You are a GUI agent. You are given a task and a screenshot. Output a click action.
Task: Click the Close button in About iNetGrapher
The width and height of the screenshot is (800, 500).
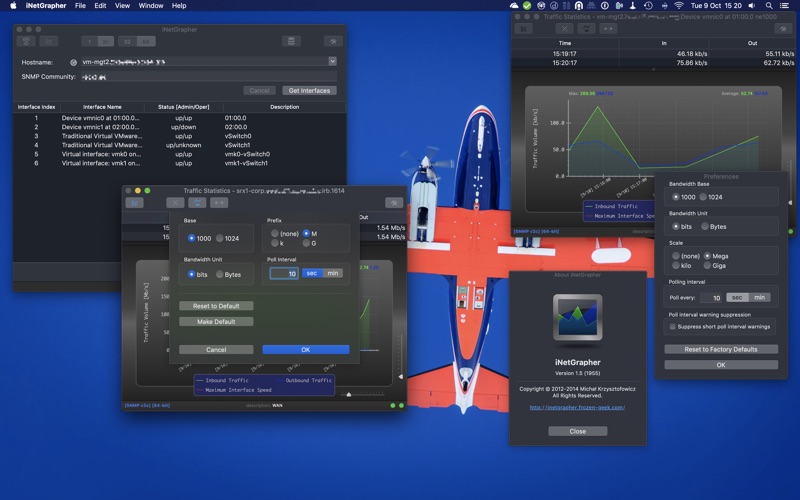(578, 431)
